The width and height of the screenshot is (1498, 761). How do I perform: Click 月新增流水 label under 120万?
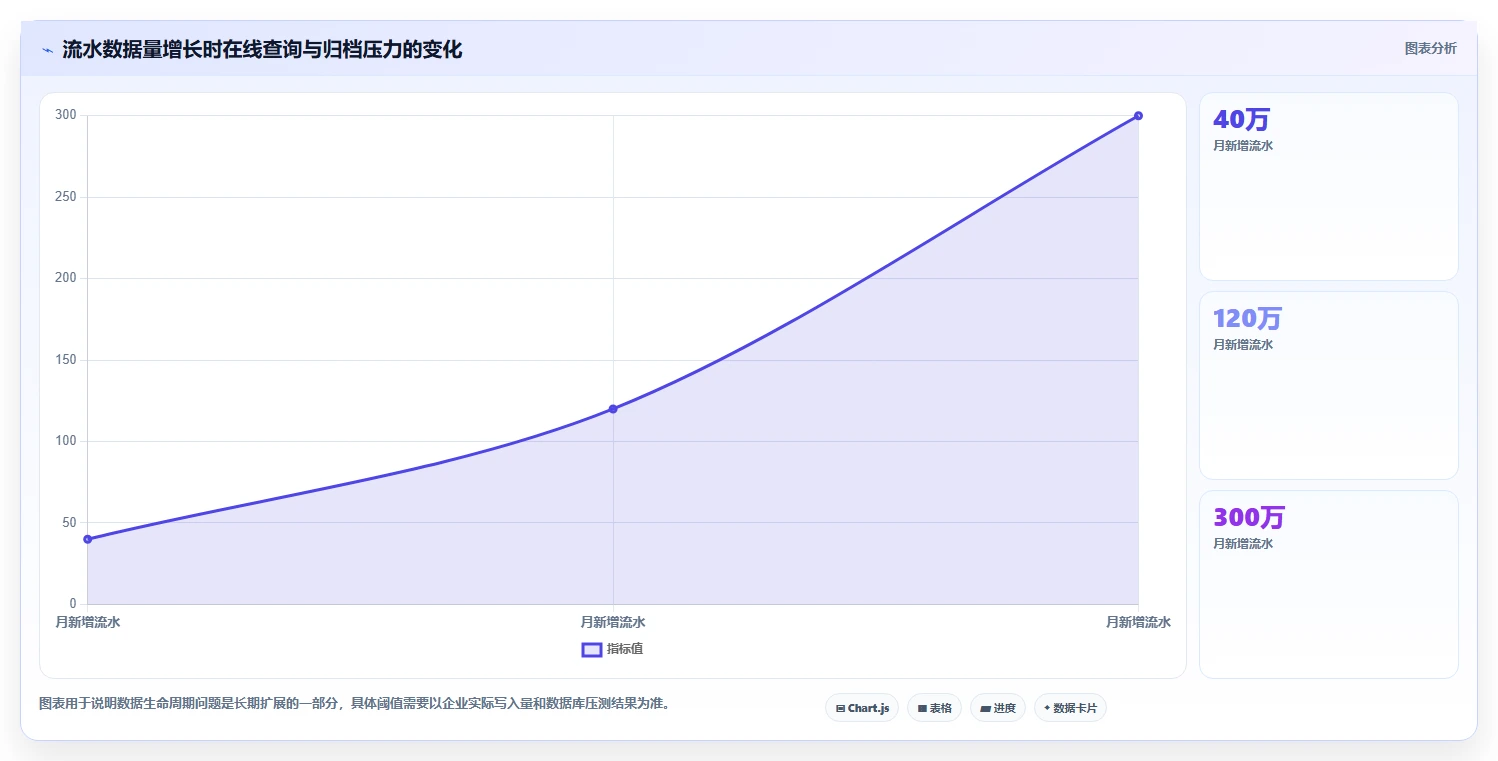[1243, 345]
